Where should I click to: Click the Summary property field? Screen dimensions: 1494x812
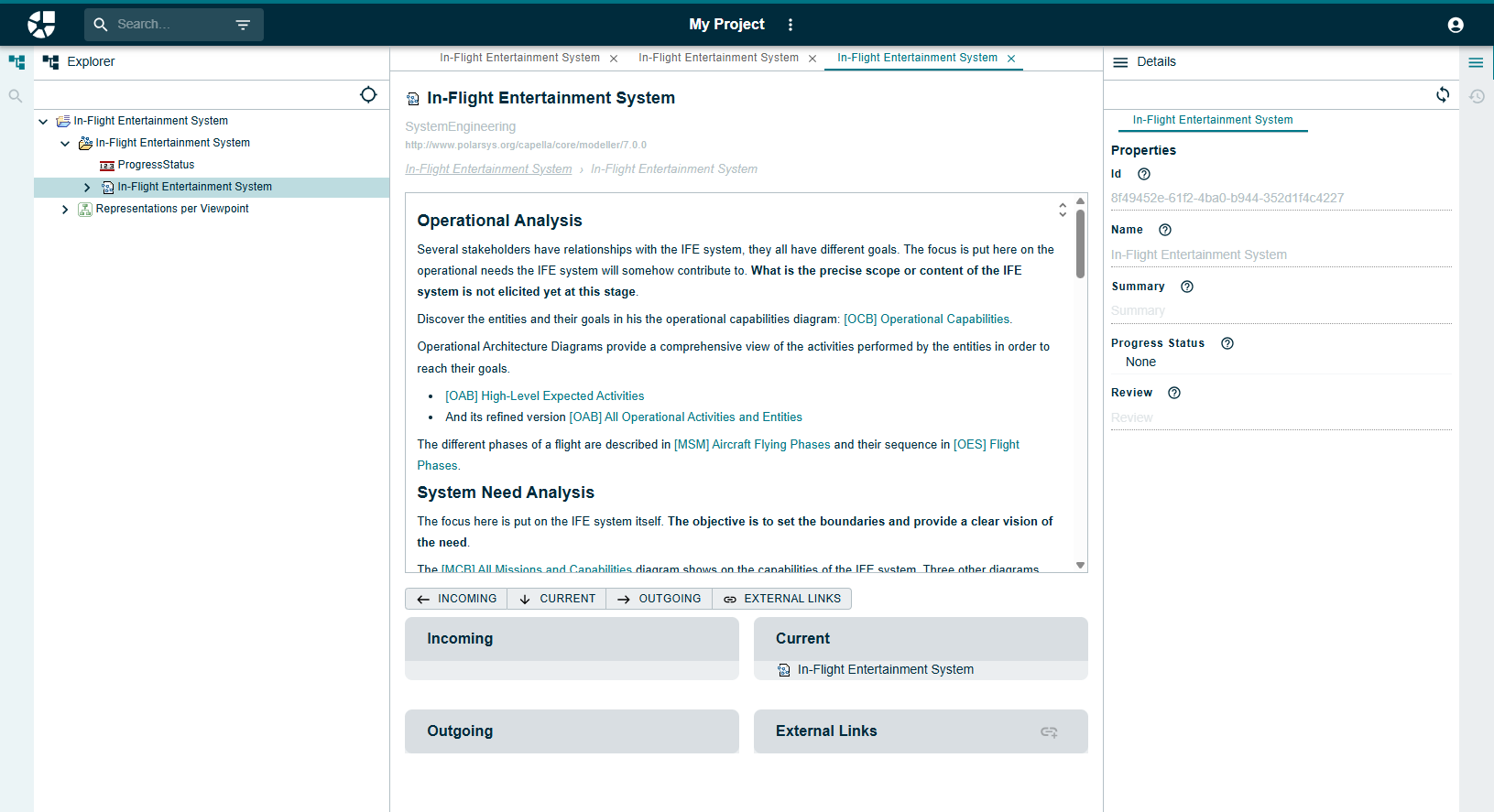[1281, 311]
